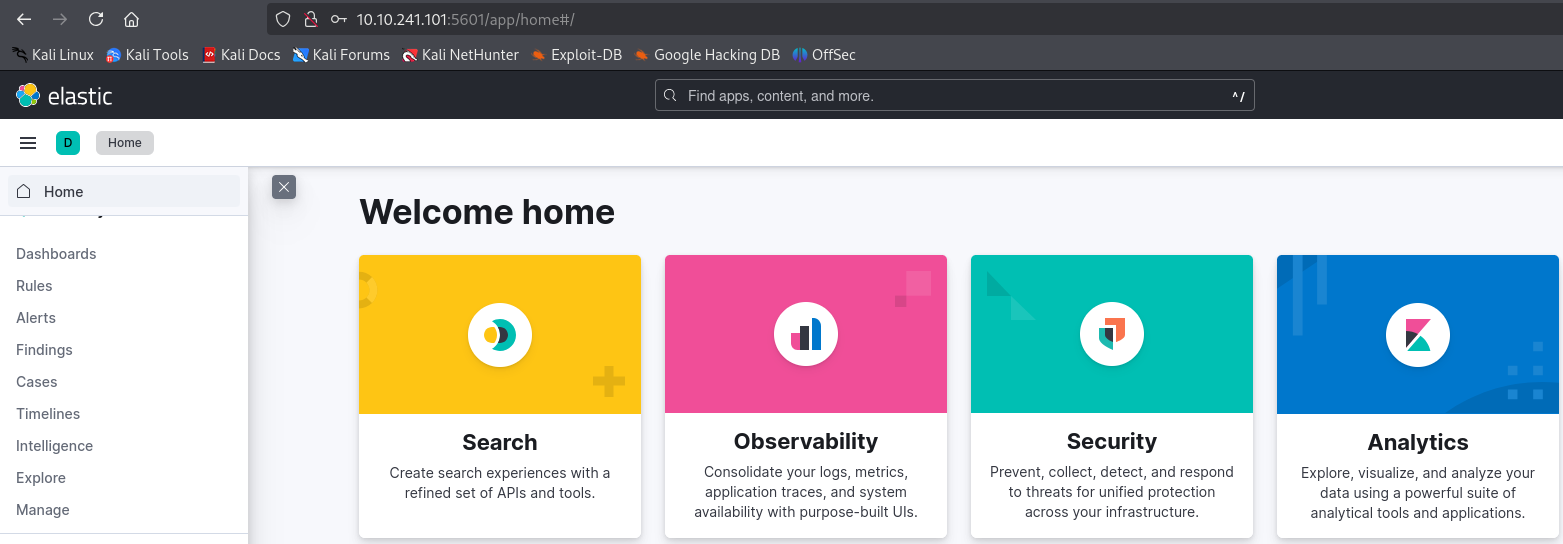Open the Observability card title

tap(806, 442)
